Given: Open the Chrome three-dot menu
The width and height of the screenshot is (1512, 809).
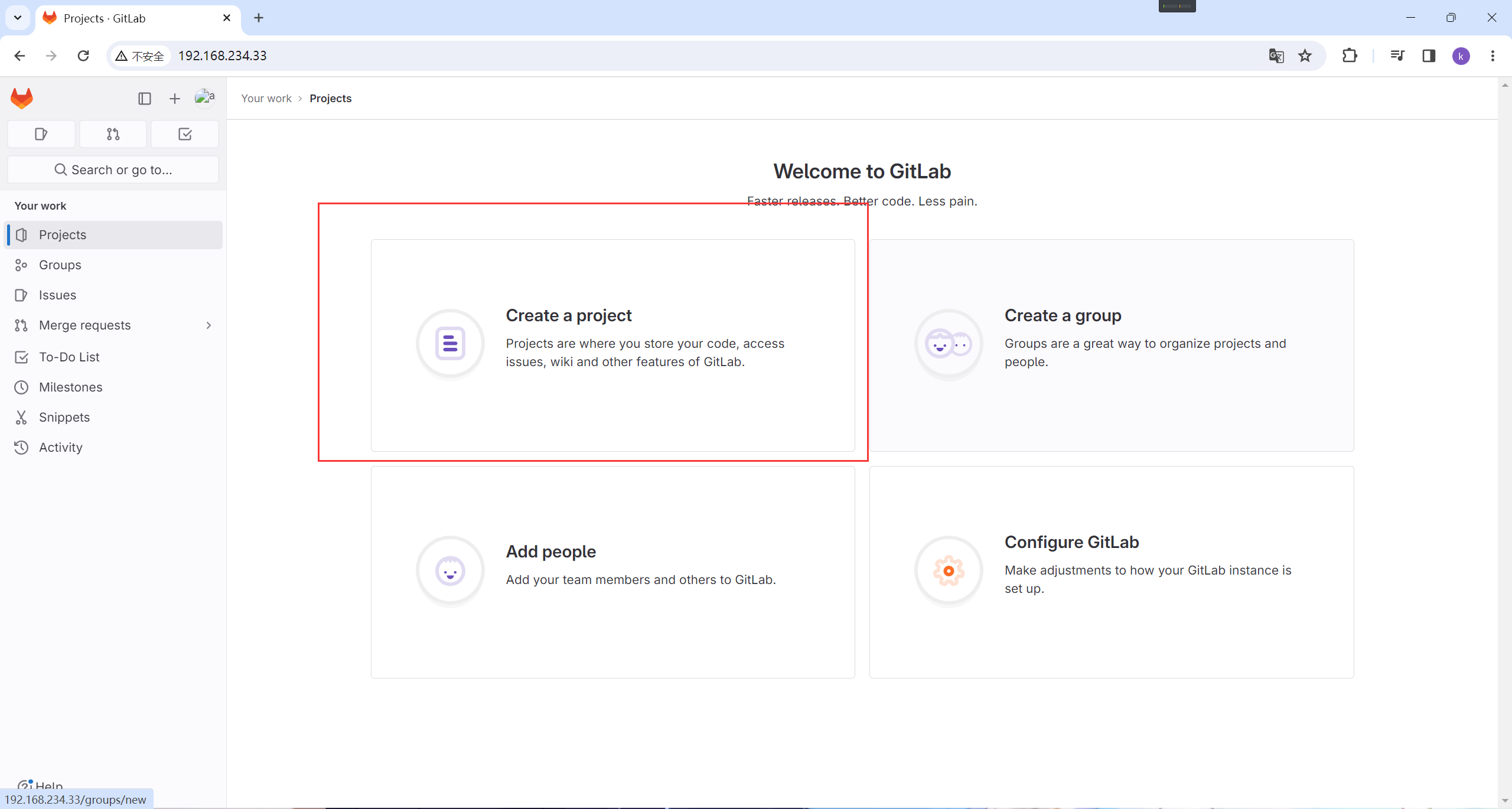Looking at the screenshot, I should 1493,56.
